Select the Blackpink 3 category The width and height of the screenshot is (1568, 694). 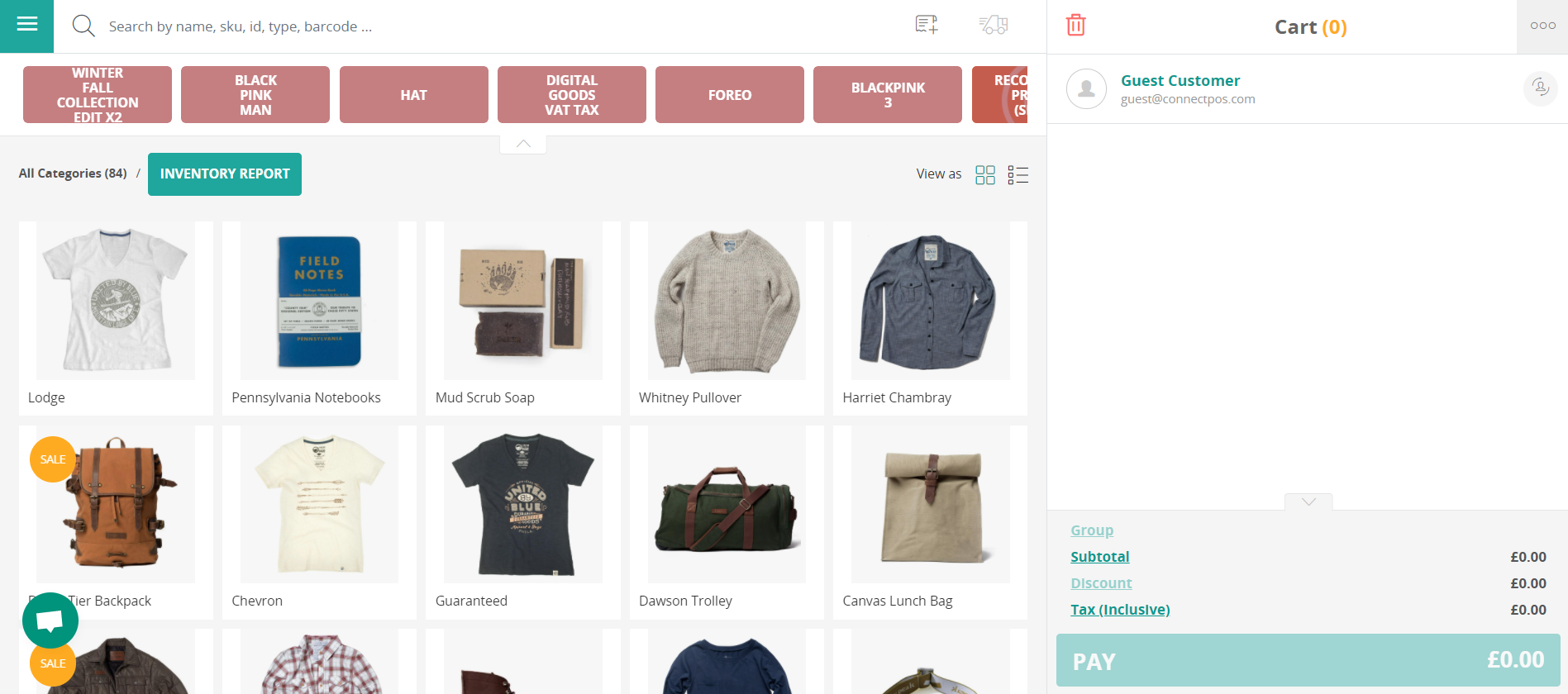click(888, 95)
